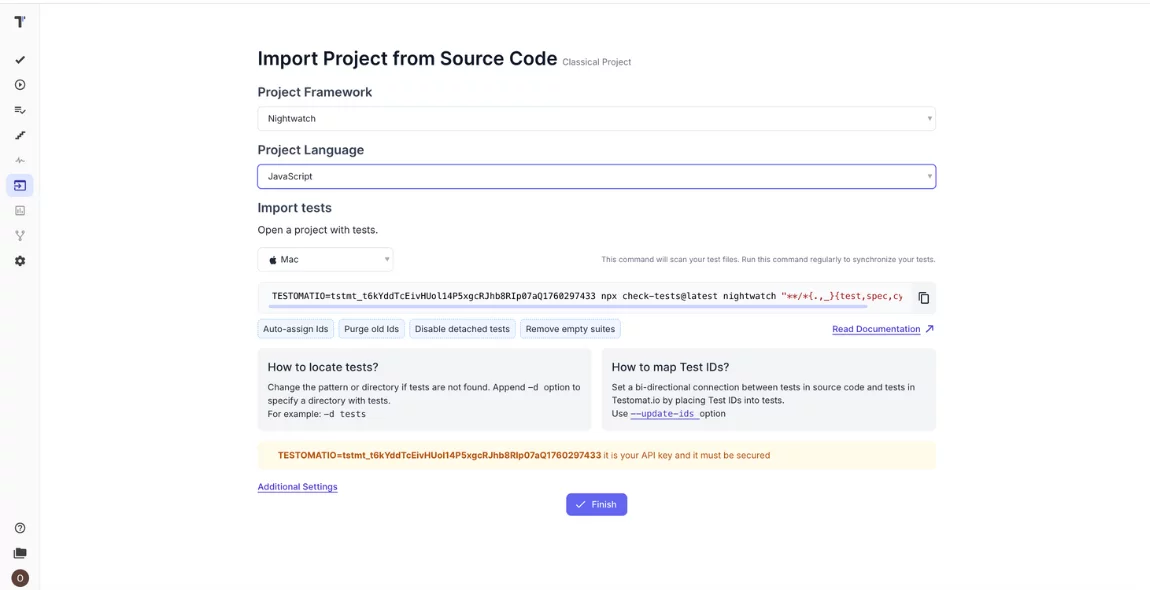Click the Testomat.io logo icon
Screen dimensions: 1150x590
click(20, 21)
